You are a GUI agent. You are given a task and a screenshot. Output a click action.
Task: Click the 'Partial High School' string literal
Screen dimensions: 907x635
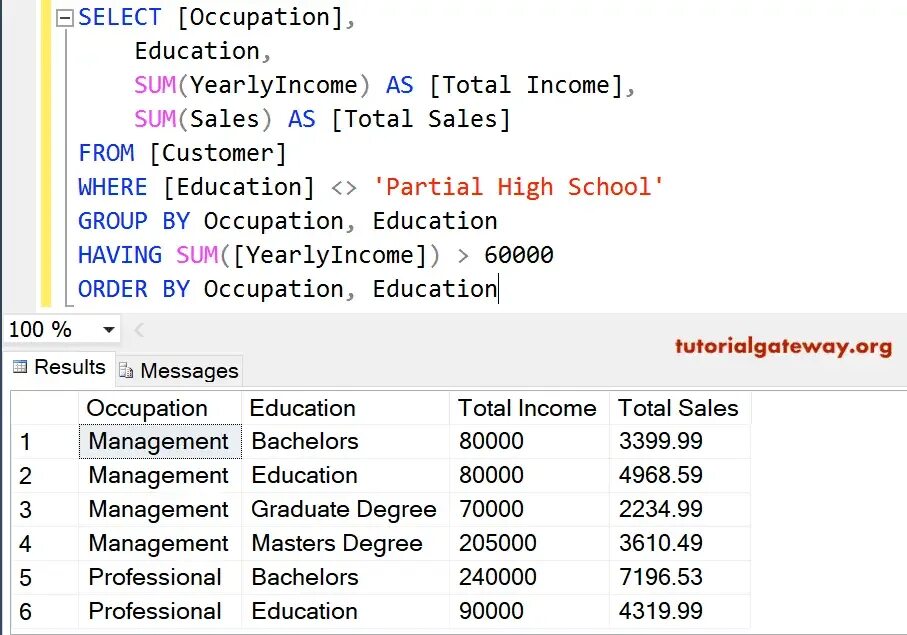click(518, 187)
